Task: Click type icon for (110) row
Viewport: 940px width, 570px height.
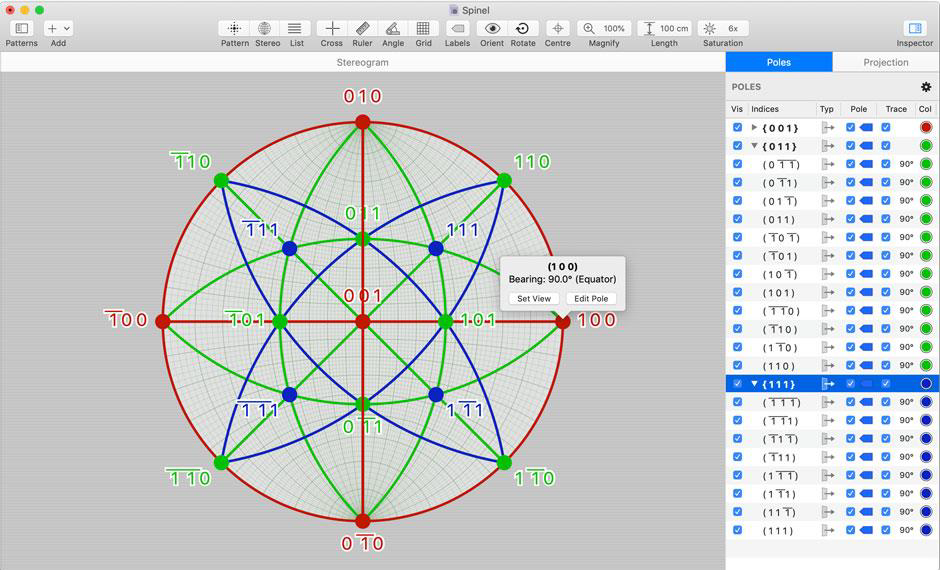Action: coord(828,365)
